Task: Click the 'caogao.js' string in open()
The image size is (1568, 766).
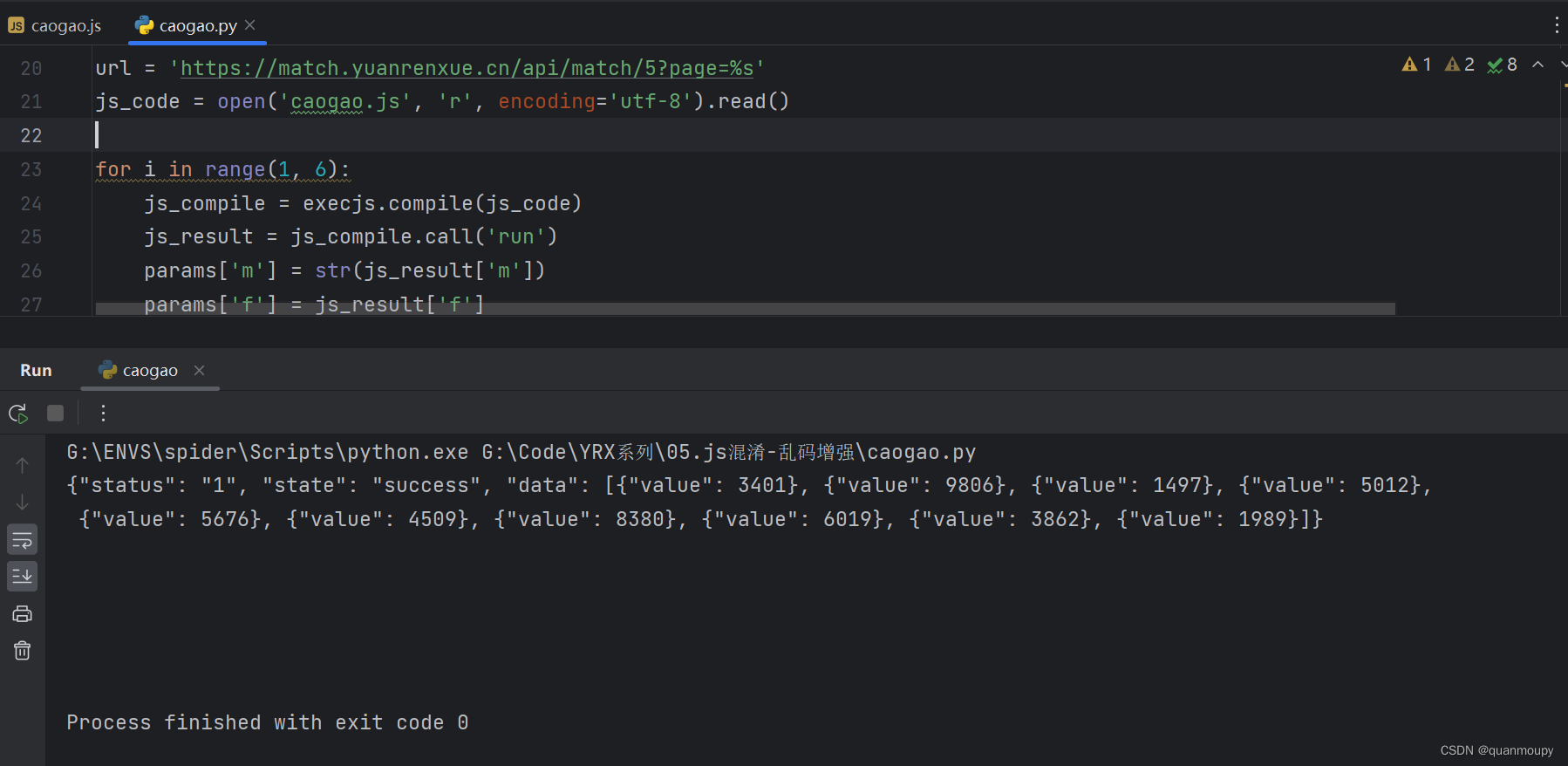Action: click(344, 102)
